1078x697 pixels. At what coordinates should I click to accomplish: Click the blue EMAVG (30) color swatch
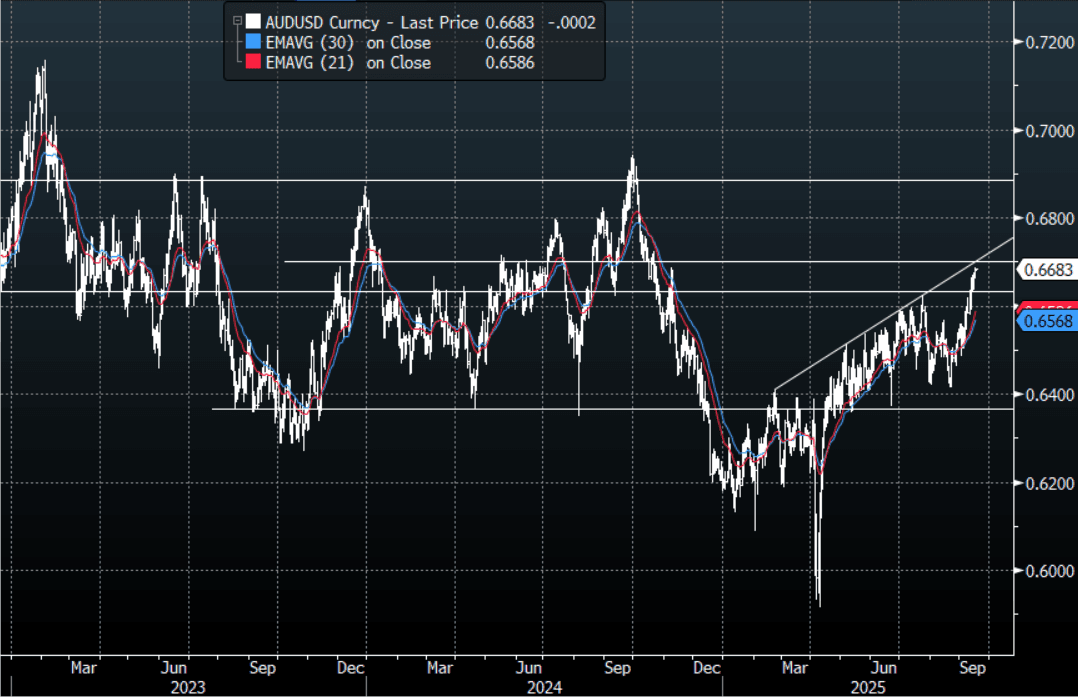click(x=254, y=42)
